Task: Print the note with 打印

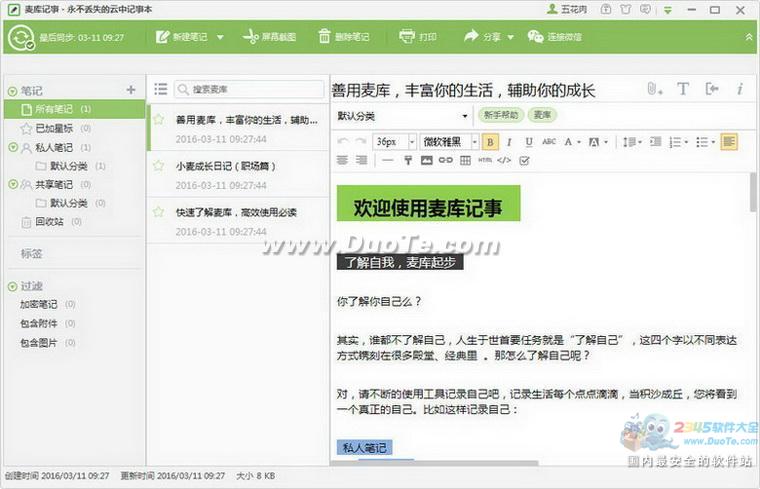Action: (x=417, y=37)
